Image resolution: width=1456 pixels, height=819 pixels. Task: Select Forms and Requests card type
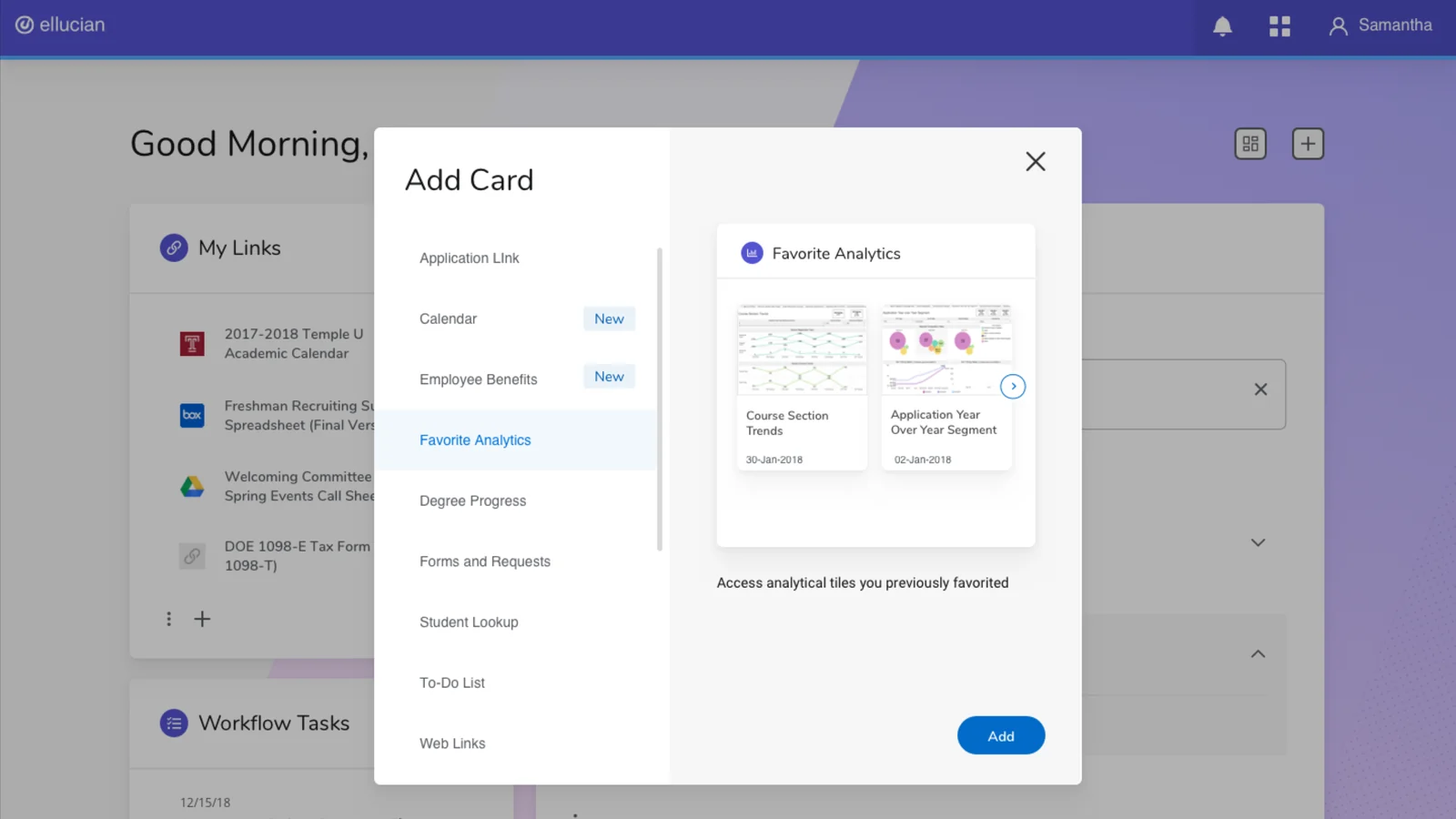tap(515, 561)
